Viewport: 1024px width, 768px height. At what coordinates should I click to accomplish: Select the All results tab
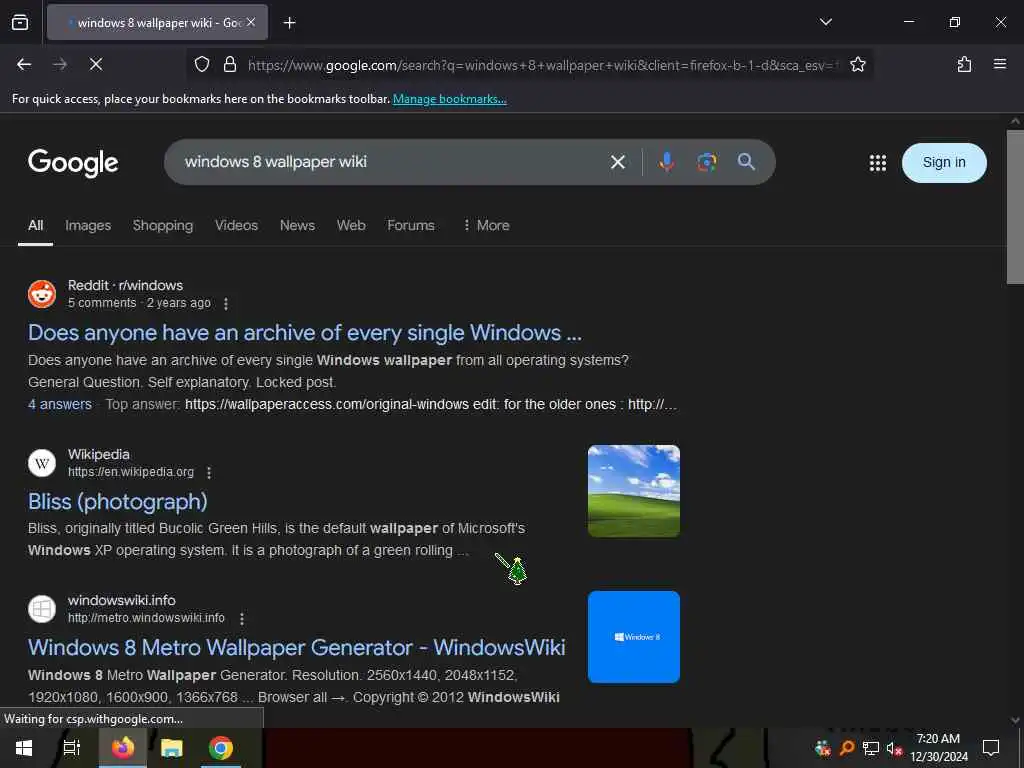(x=35, y=225)
